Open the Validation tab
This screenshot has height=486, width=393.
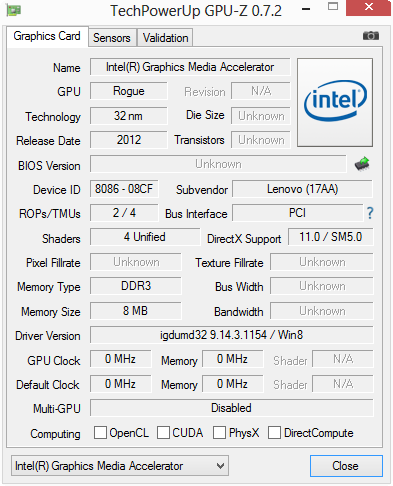pos(165,38)
